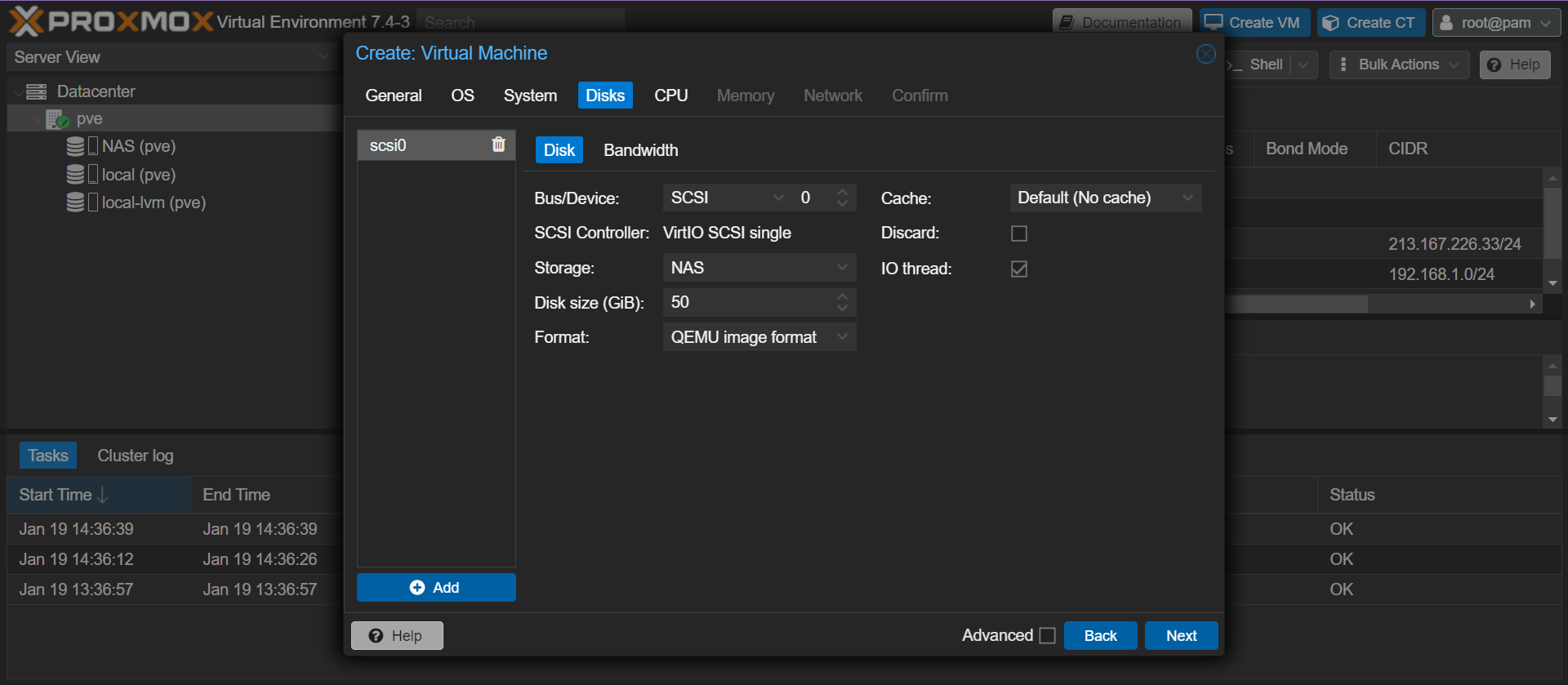Switch to the Tasks log tab
The height and width of the screenshot is (685, 1568).
pos(48,456)
